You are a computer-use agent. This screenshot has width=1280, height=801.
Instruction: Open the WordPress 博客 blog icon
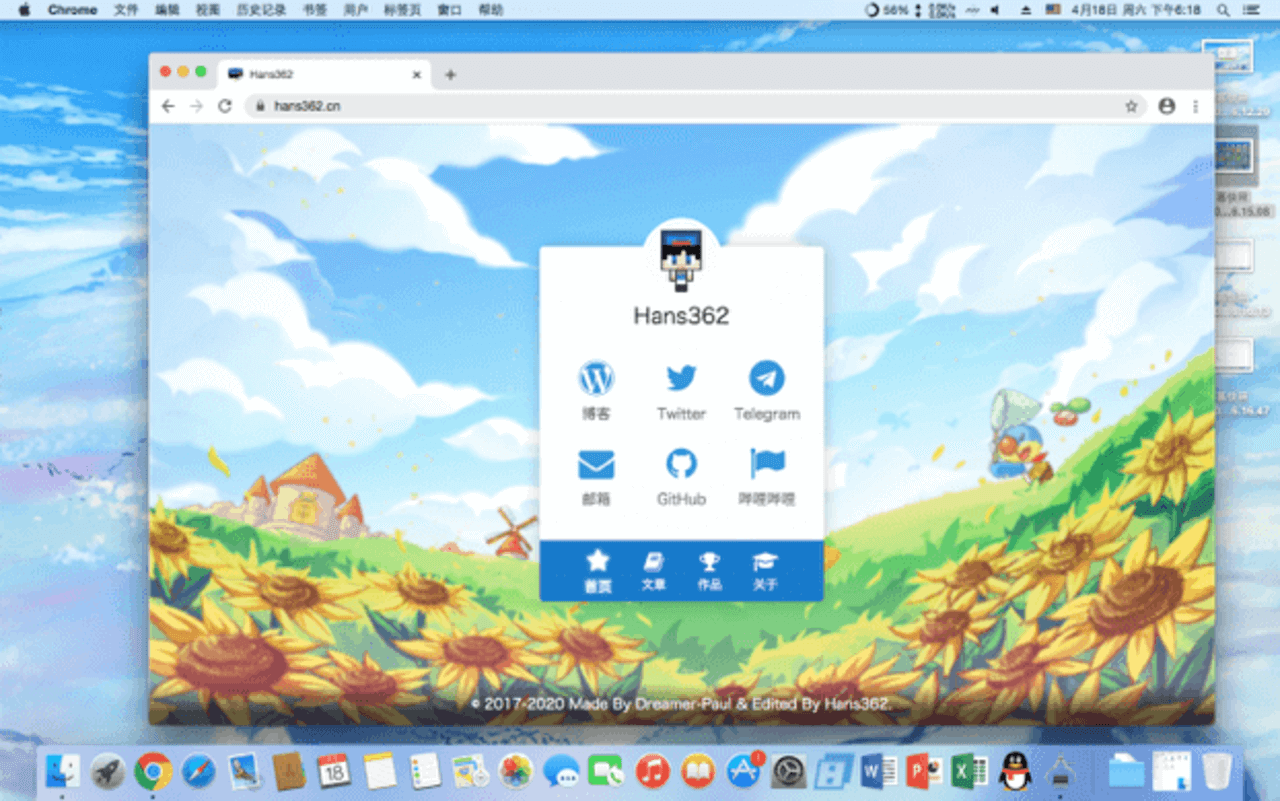coord(596,379)
